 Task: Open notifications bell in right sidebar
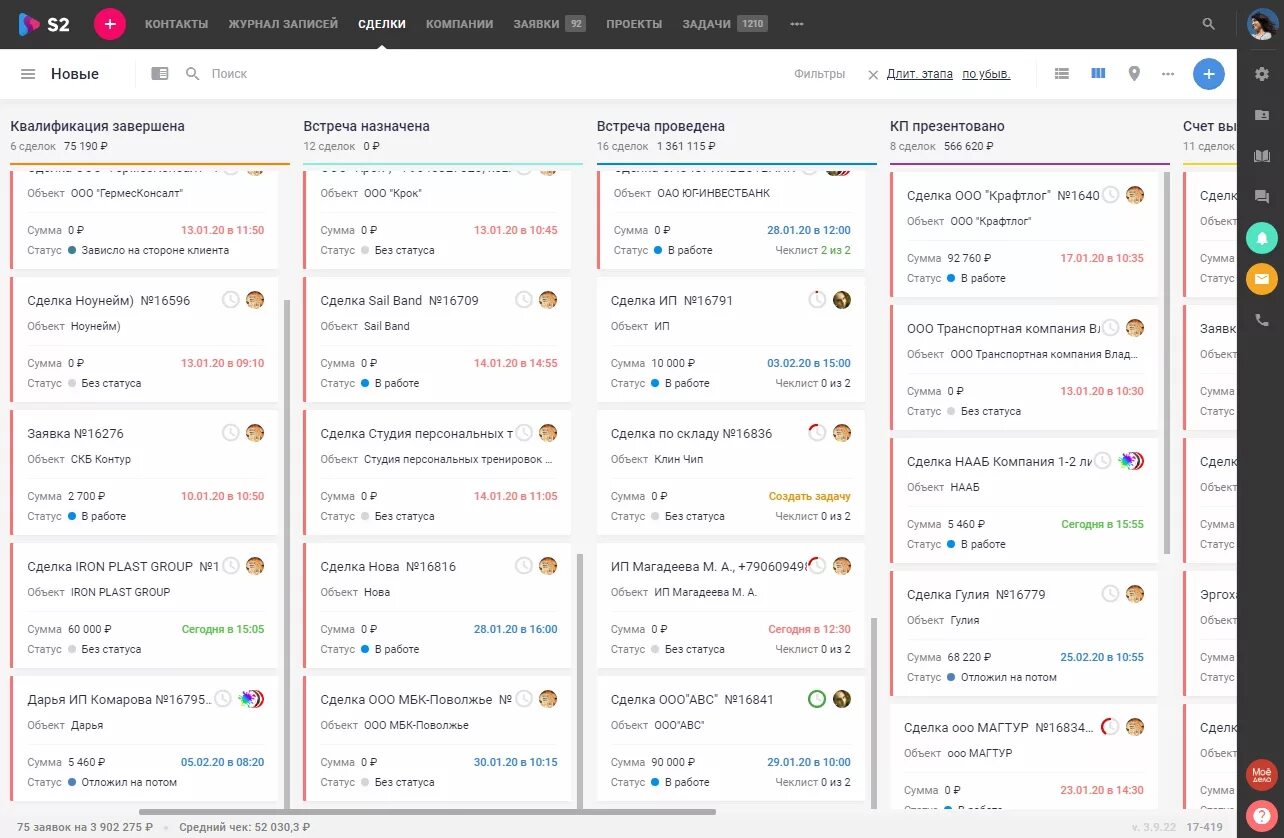(1262, 238)
